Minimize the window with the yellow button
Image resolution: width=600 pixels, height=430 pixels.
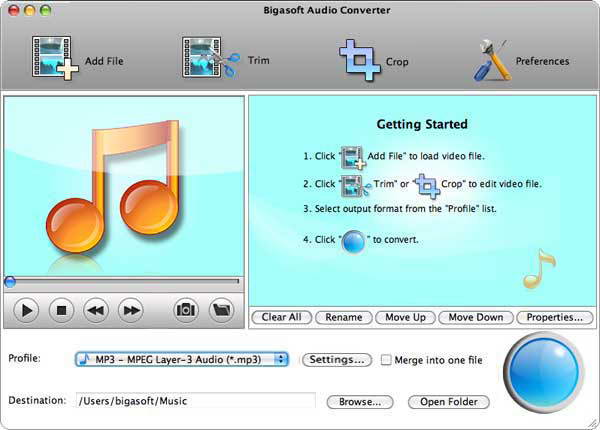(x=29, y=10)
